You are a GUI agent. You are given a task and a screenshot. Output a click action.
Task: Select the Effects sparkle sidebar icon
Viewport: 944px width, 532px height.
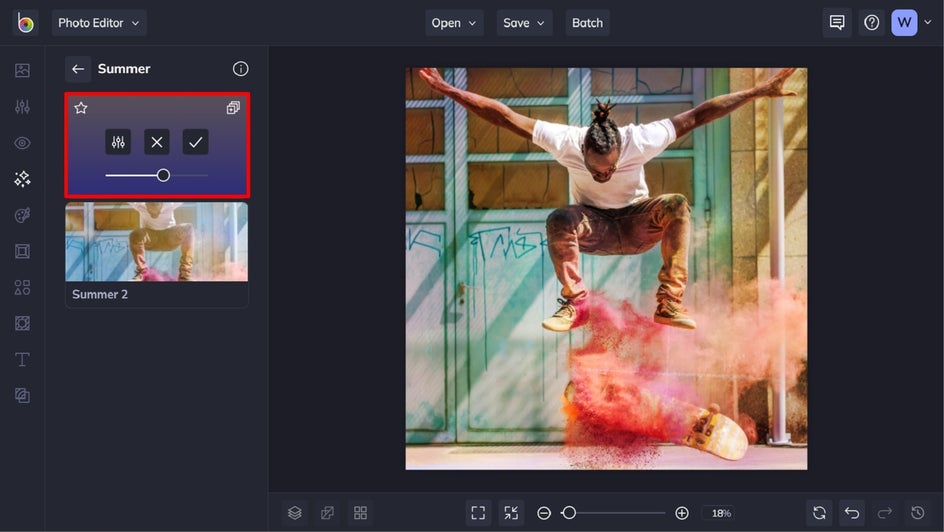(x=22, y=179)
